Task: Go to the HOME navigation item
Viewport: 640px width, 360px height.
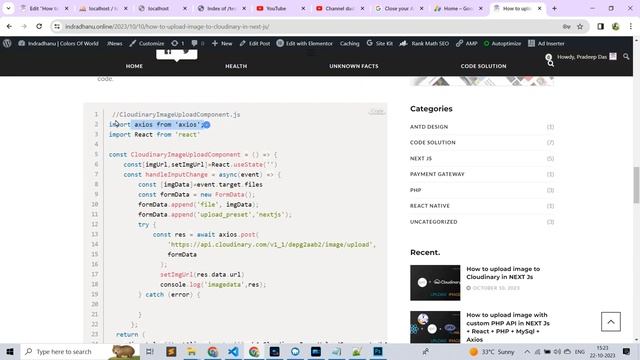Action: click(134, 66)
